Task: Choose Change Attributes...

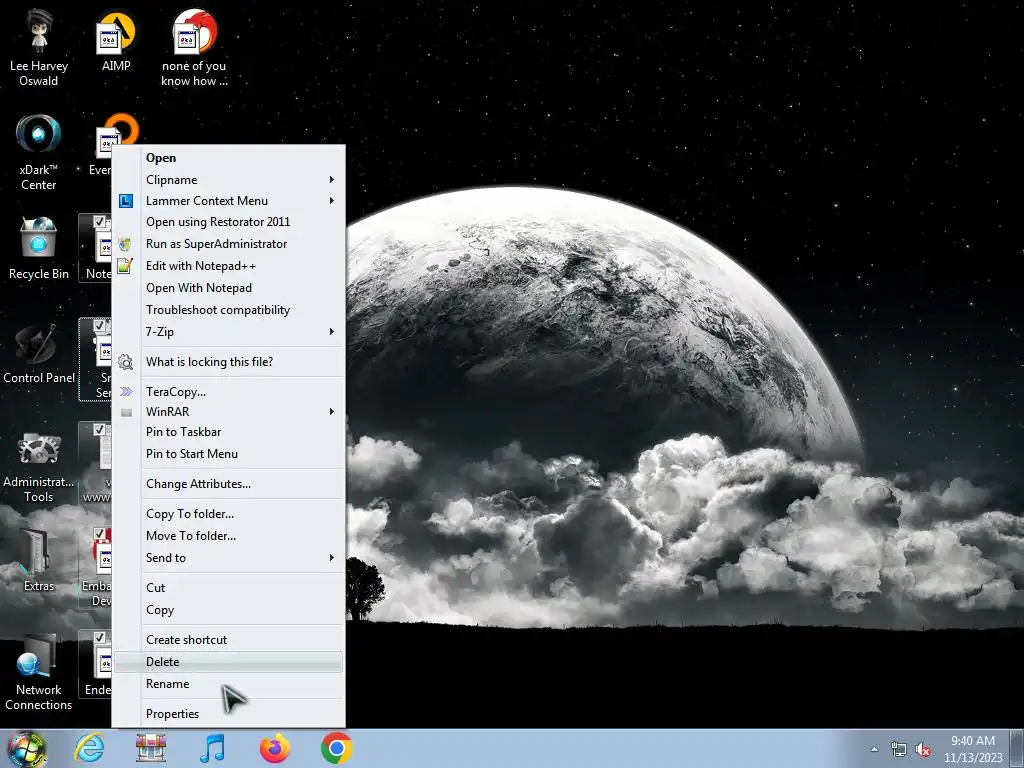Action: (229, 484)
